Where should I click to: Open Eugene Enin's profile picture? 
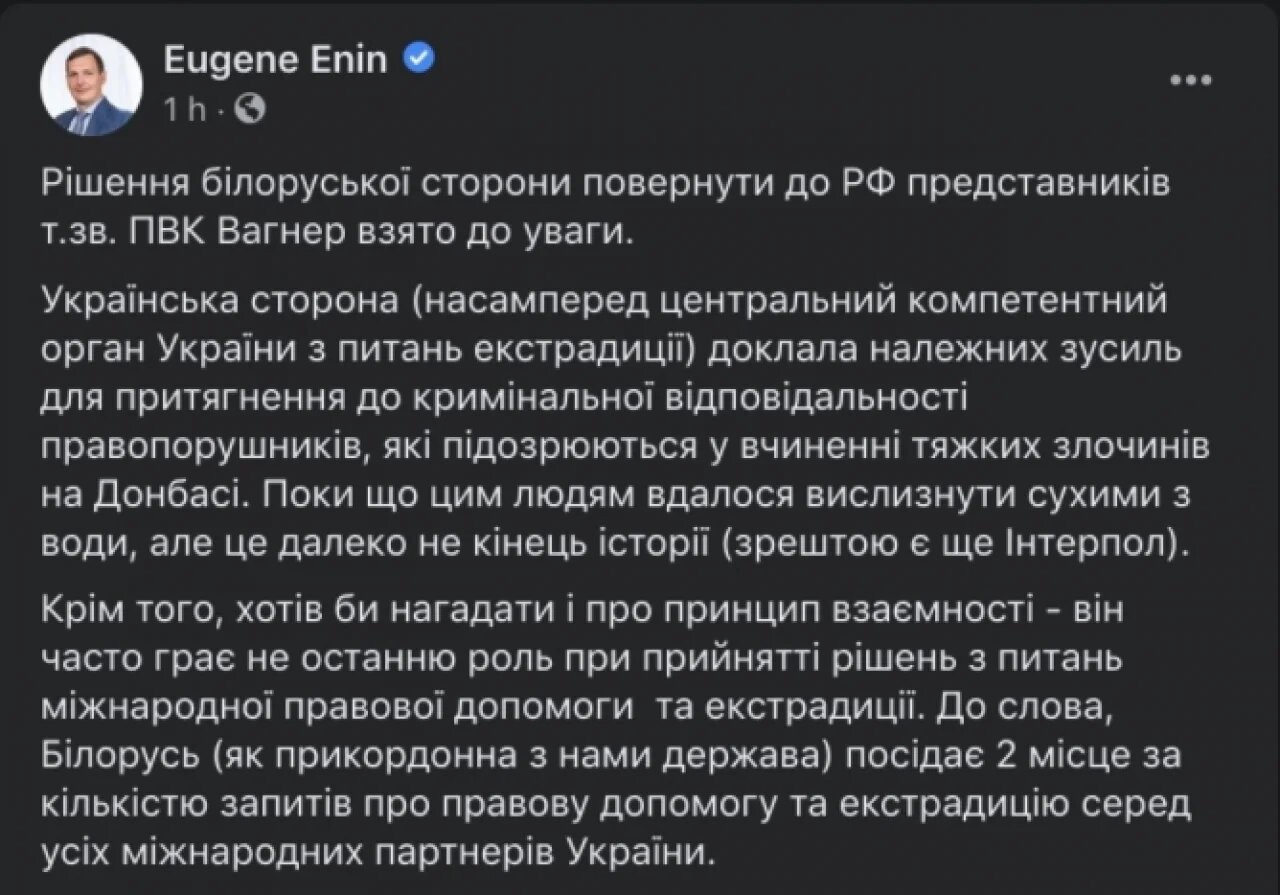click(91, 85)
